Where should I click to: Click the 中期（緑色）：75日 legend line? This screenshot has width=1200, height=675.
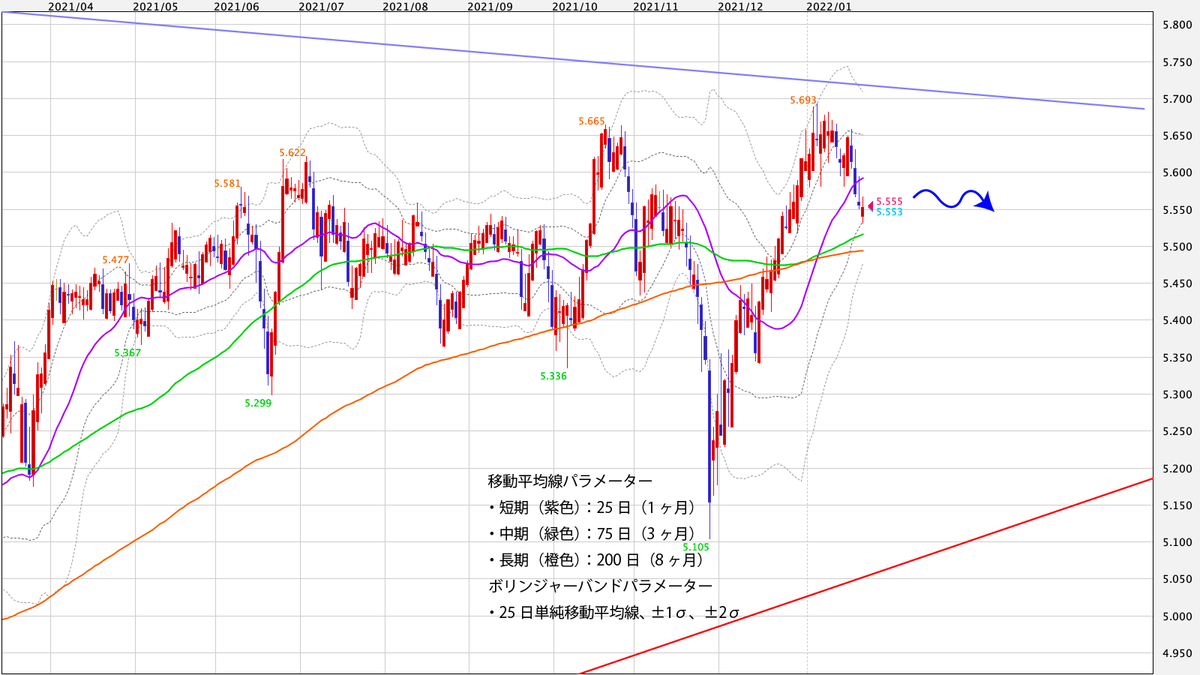[592, 534]
